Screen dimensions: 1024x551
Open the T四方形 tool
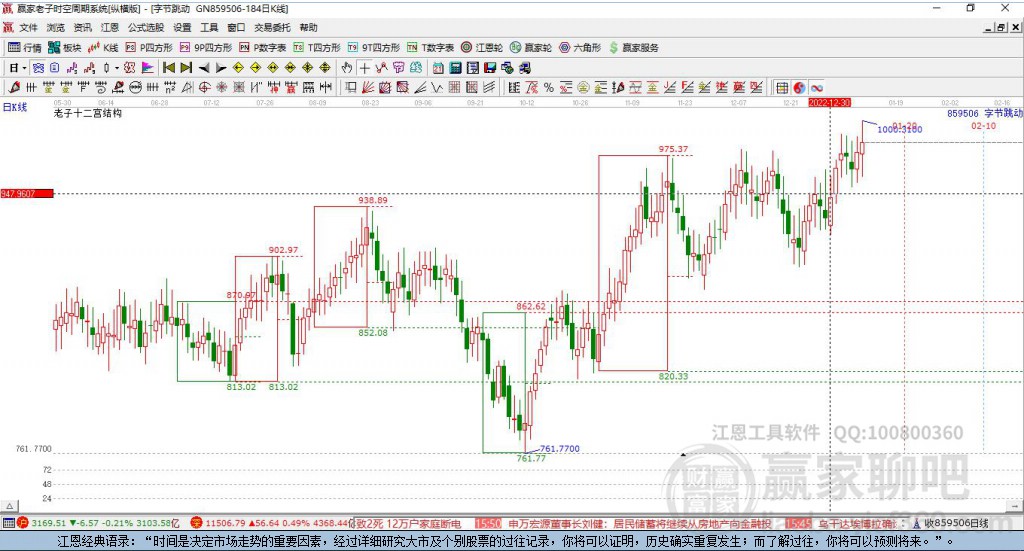pos(317,48)
